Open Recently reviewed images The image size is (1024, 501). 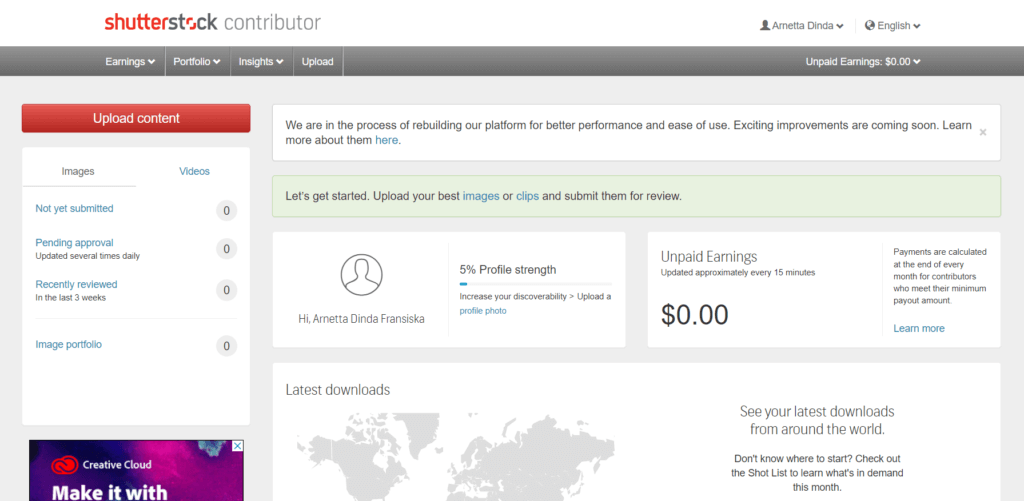click(x=76, y=284)
